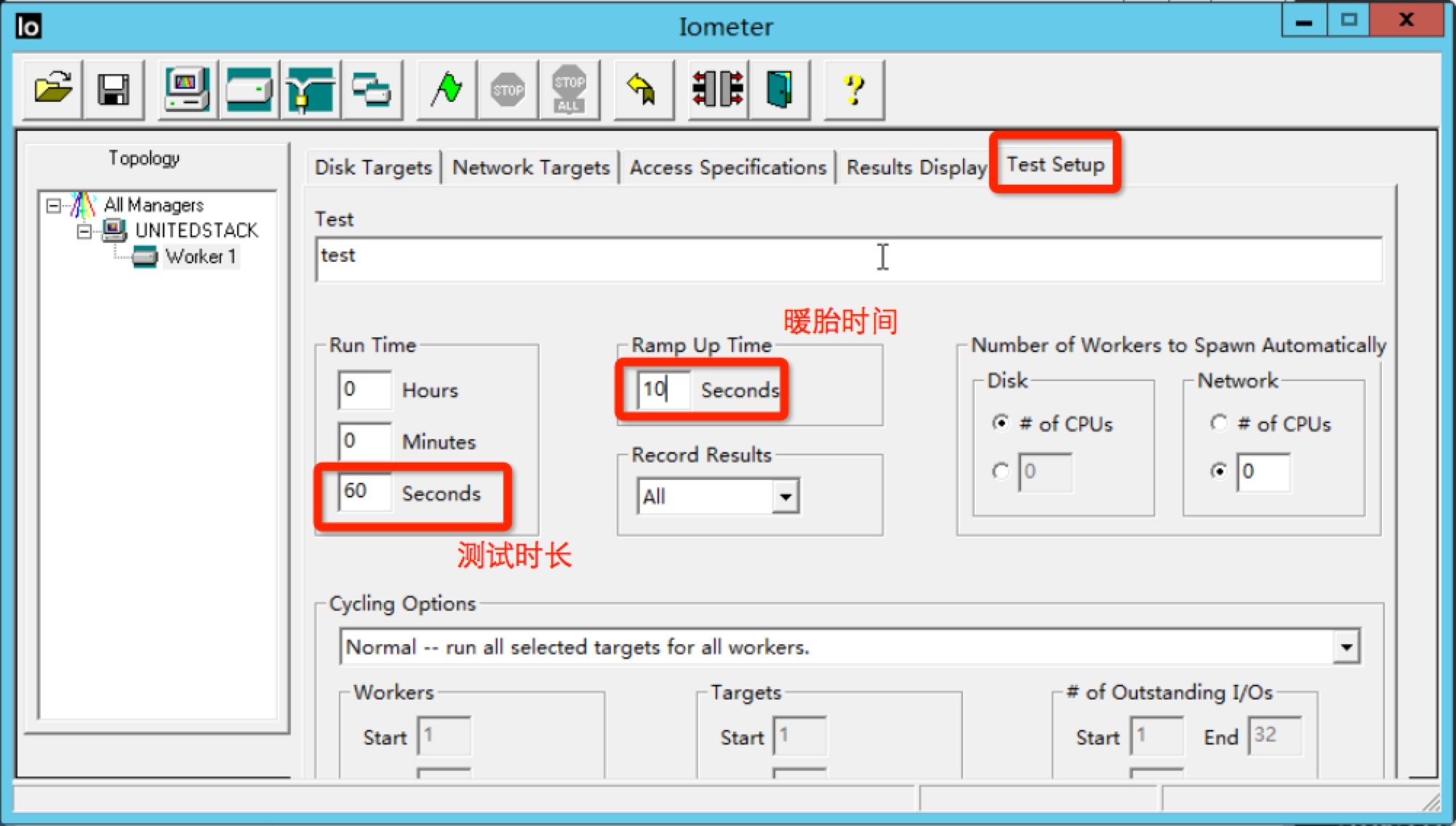Edit the Ramp Up Time seconds field
Screen dimensions: 1456x826
[x=656, y=389]
